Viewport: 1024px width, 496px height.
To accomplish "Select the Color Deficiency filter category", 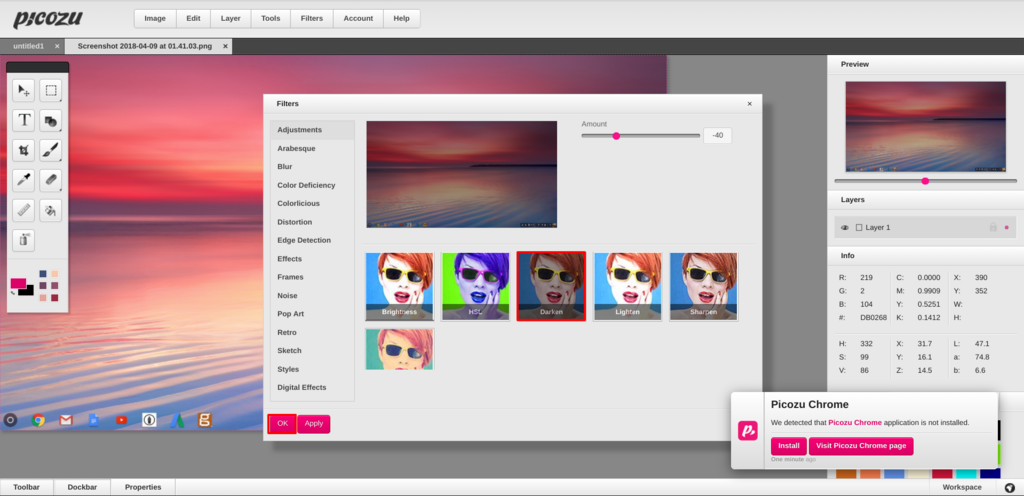I will [312, 185].
